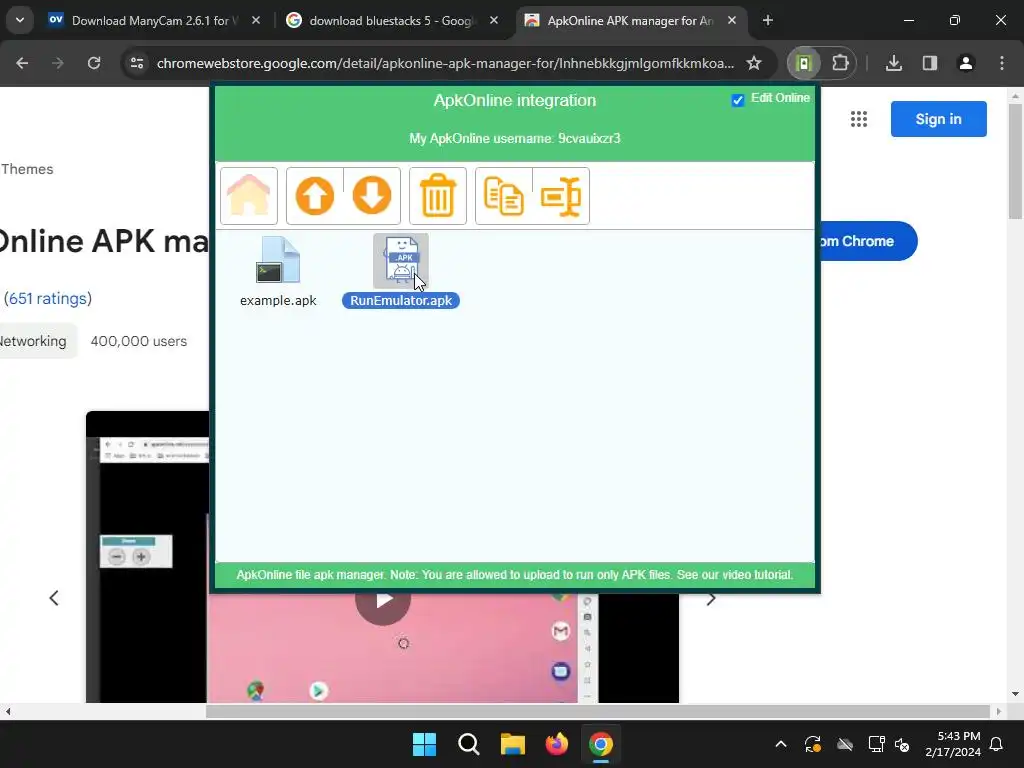The height and width of the screenshot is (768, 1024).
Task: Switch to download bluestacks 5 Google tab
Action: 393,21
